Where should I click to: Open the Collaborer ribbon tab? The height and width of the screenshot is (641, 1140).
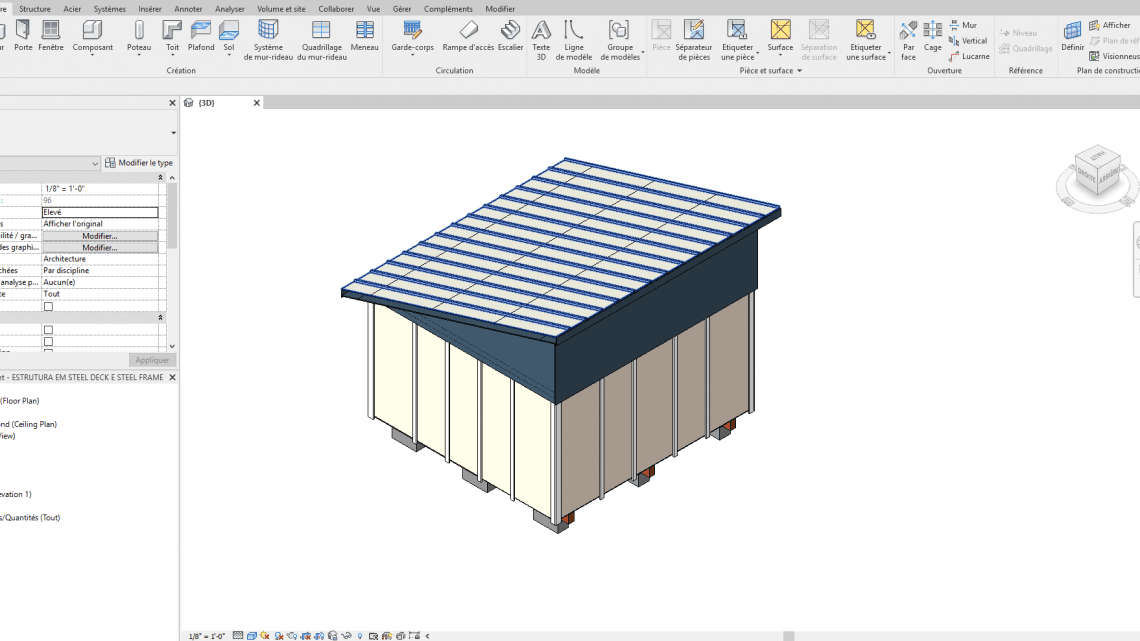pos(336,9)
